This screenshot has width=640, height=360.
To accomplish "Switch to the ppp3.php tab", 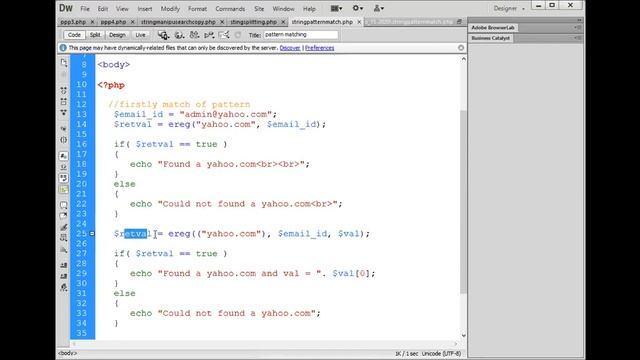I will (73, 22).
